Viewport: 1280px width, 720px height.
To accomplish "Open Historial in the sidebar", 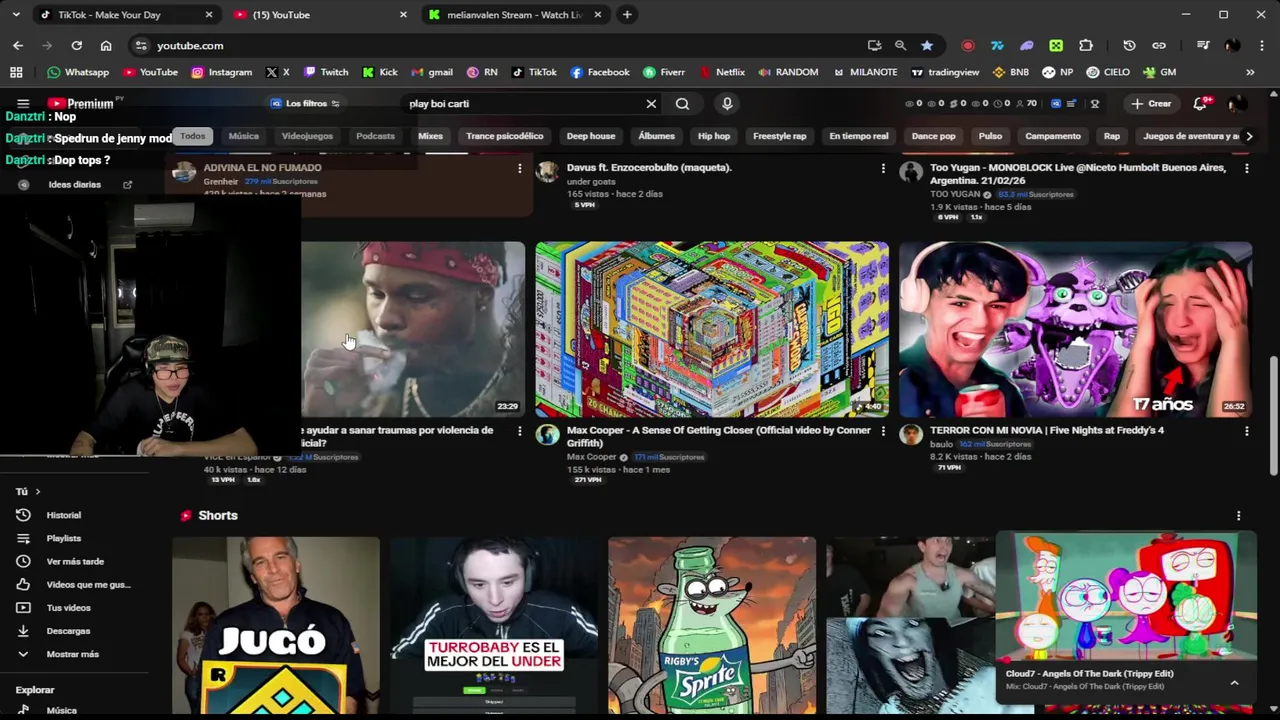I will pos(62,515).
